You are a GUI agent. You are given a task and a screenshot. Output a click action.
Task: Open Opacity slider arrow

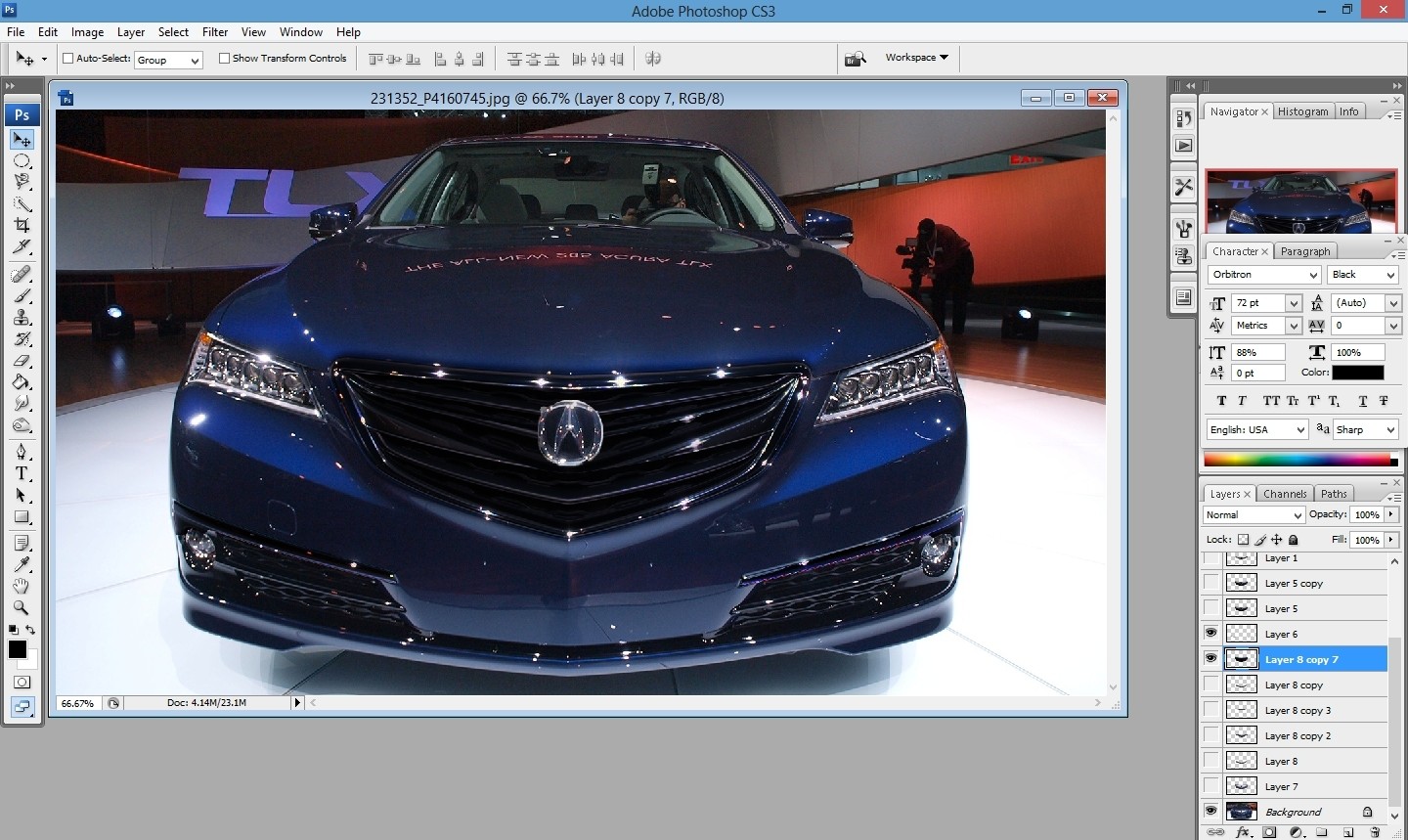[1391, 514]
